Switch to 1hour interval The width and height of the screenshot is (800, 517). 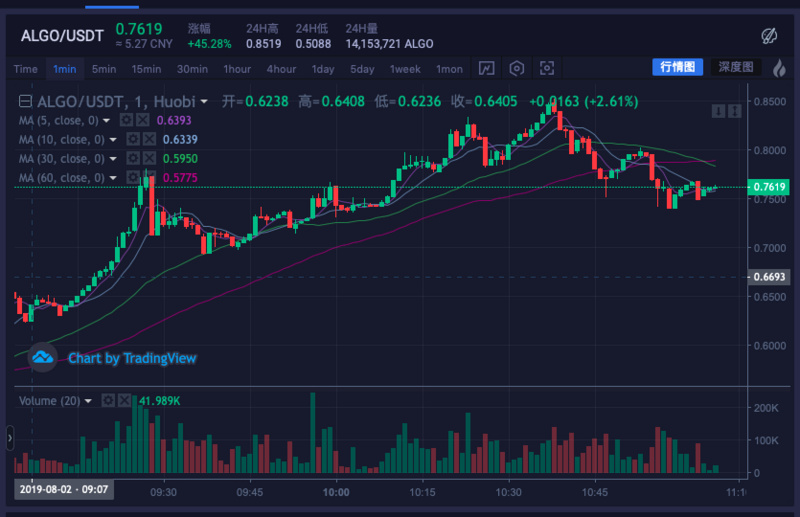point(237,69)
